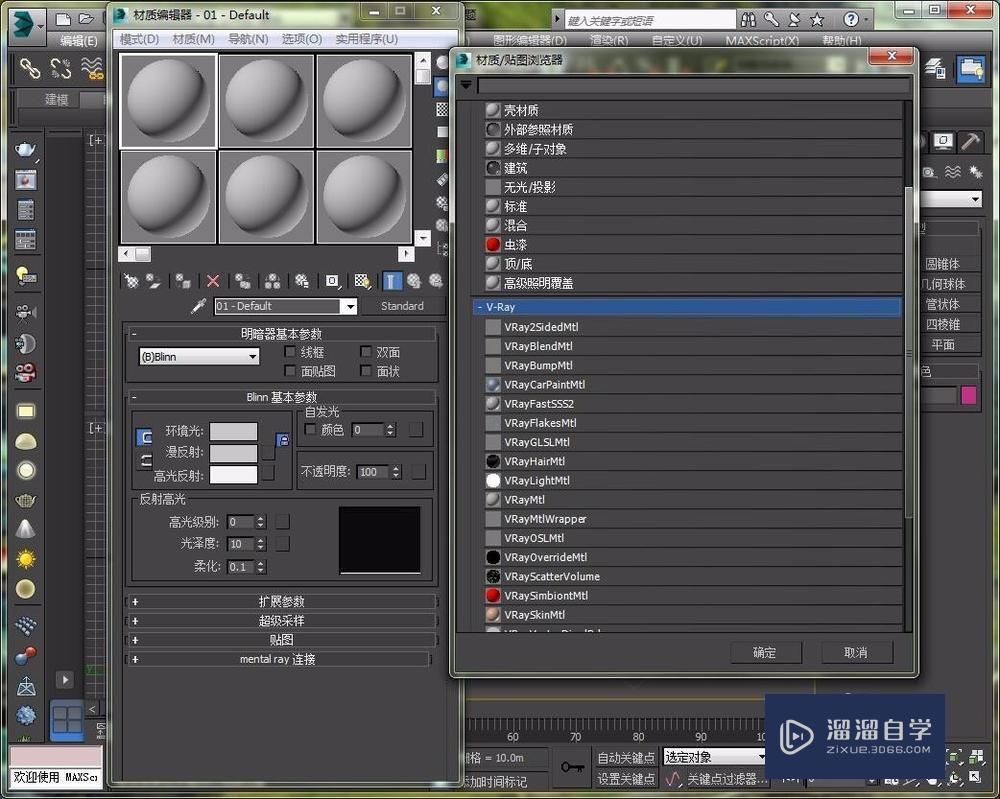Expand 贴图 maps rollout
This screenshot has width=1000, height=799.
tap(281, 640)
